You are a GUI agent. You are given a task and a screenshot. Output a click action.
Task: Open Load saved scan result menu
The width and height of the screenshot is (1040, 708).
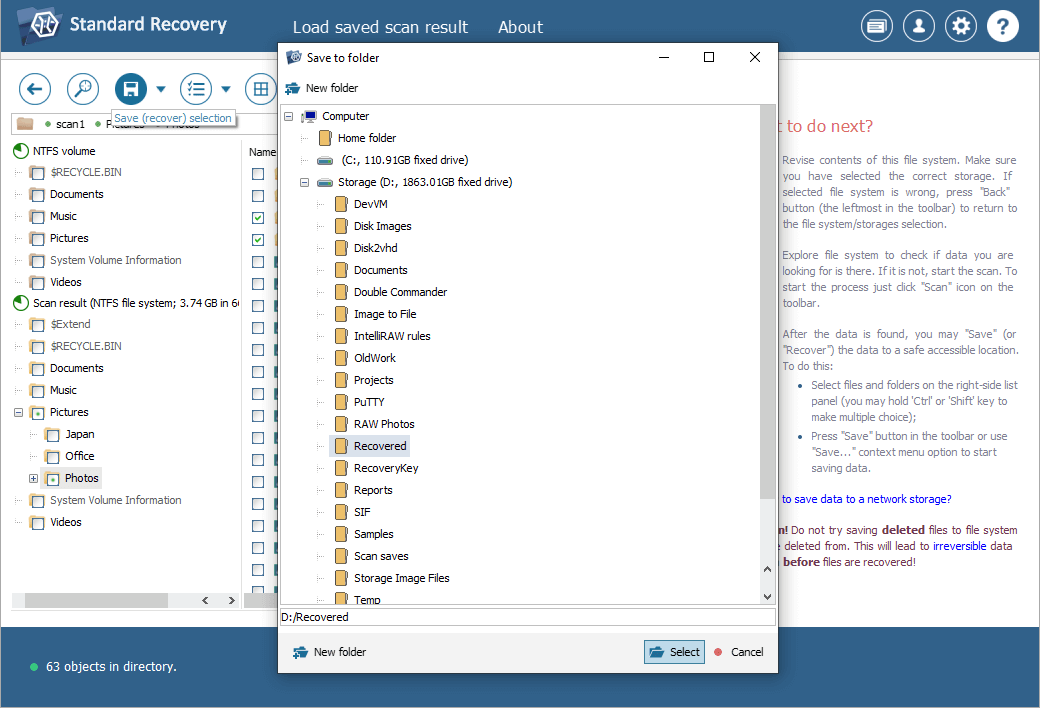pos(380,27)
